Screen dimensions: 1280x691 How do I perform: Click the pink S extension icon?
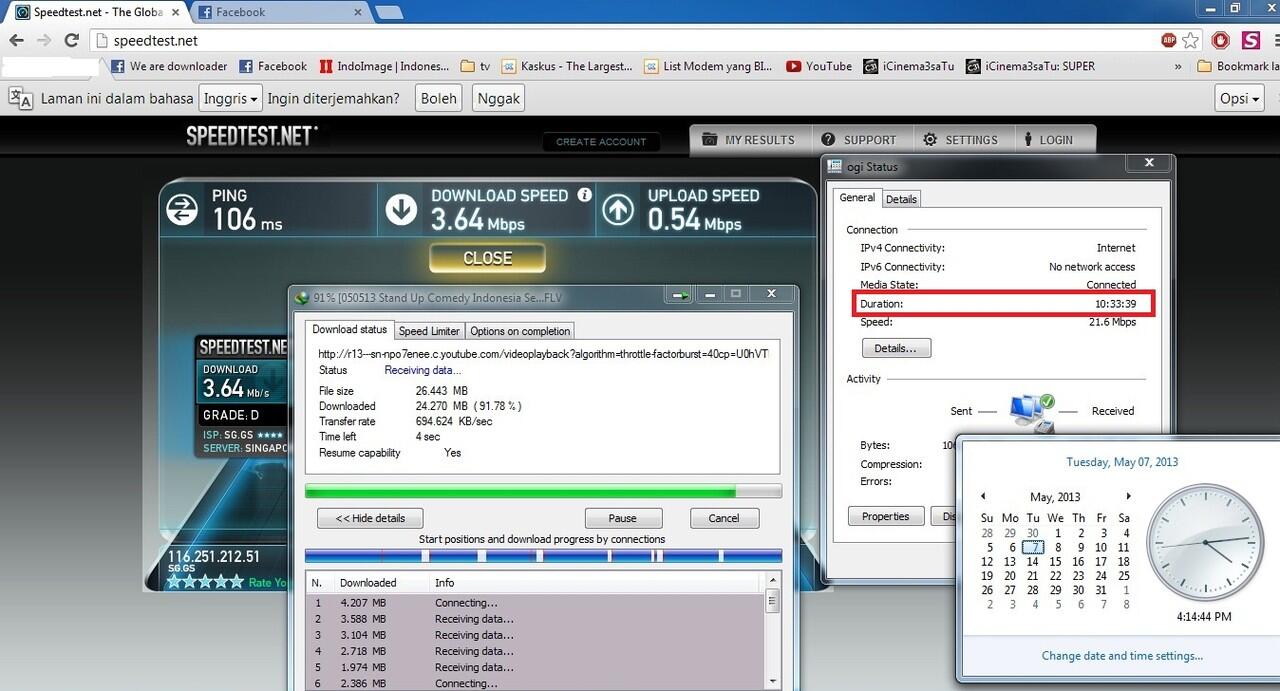tap(1250, 41)
